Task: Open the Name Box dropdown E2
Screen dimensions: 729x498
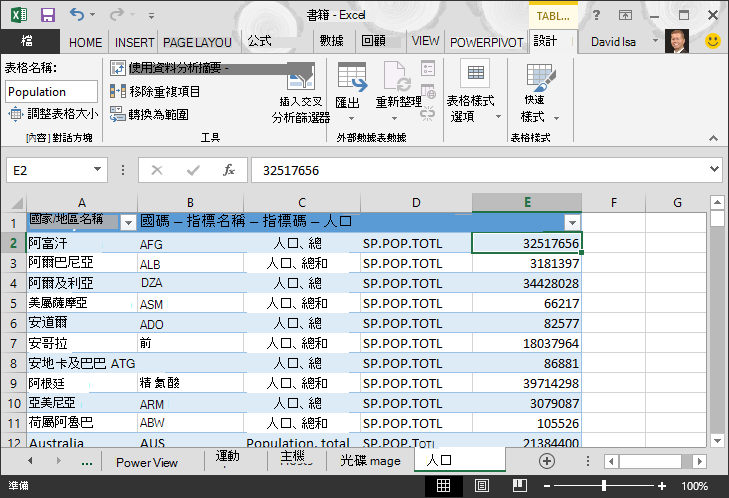Action: click(97, 169)
